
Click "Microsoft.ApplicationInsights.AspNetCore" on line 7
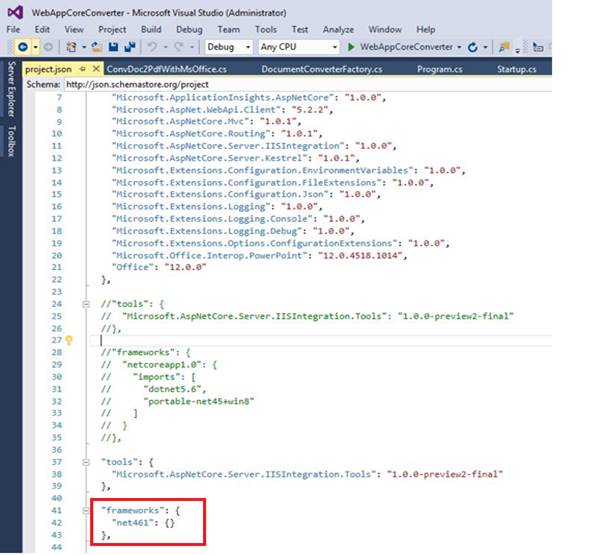pos(223,98)
